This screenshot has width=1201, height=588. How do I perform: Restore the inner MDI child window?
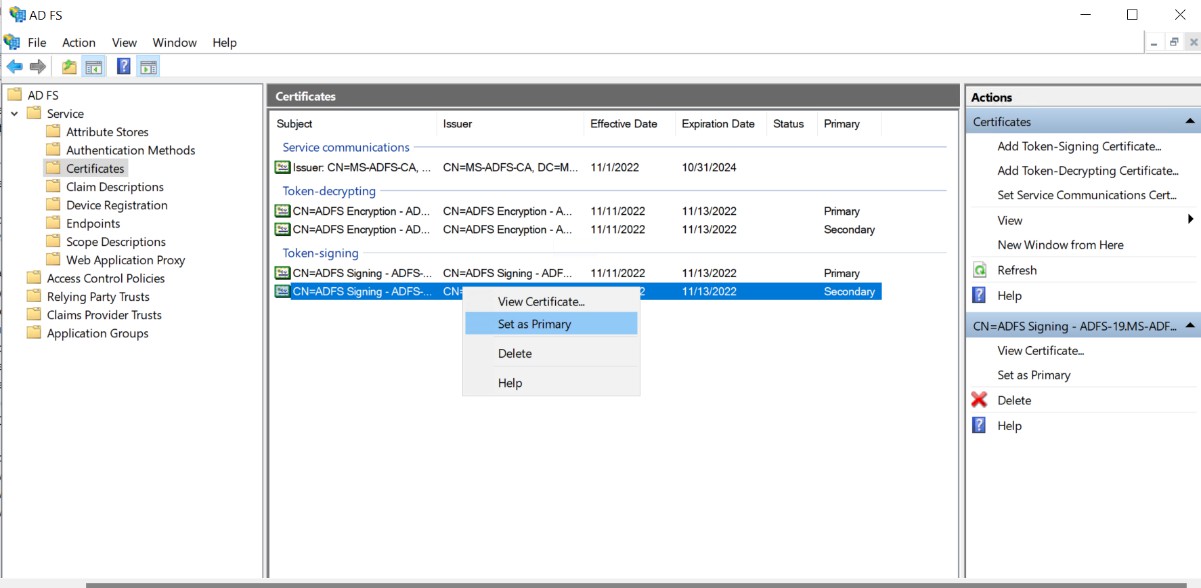click(1174, 42)
